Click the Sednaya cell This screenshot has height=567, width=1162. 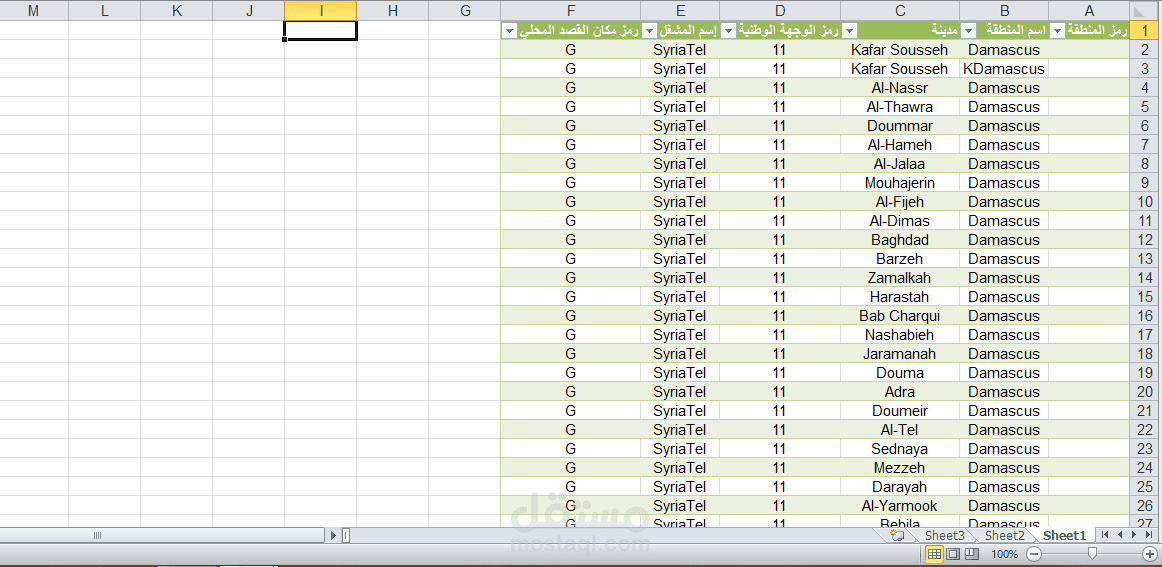point(900,449)
